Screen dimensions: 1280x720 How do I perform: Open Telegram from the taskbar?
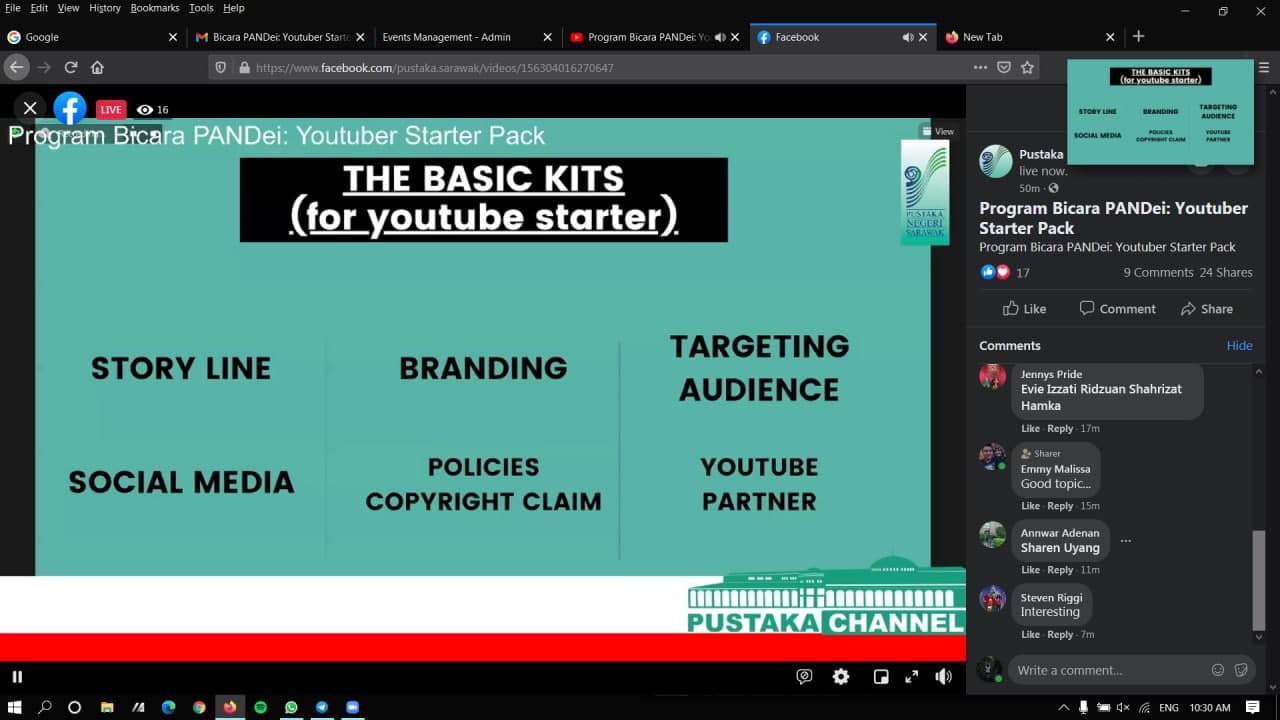click(321, 707)
